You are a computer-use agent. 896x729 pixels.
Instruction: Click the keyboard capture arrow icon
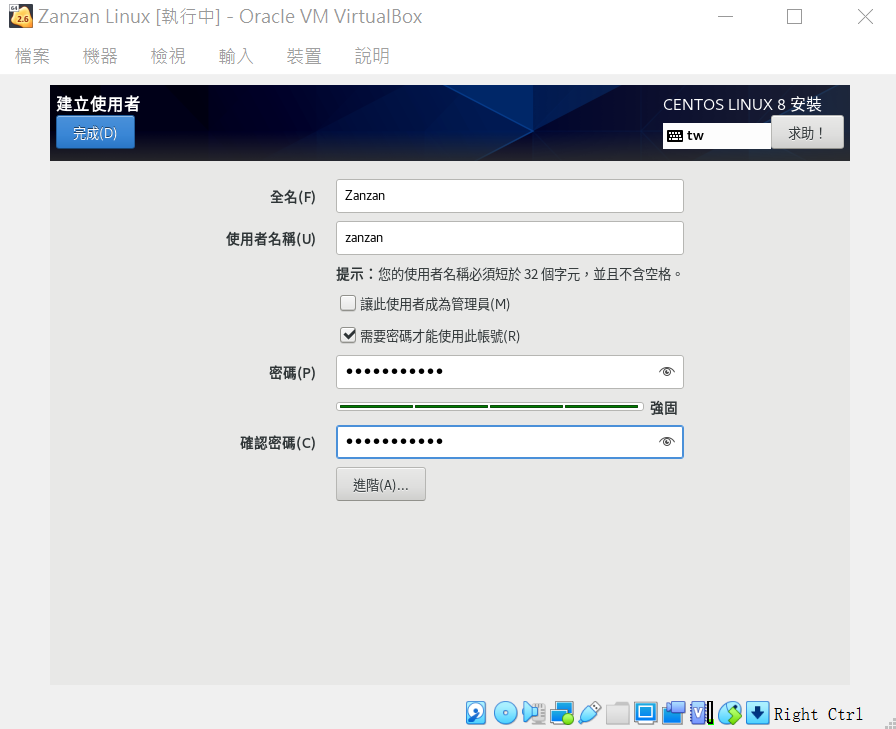coord(758,713)
